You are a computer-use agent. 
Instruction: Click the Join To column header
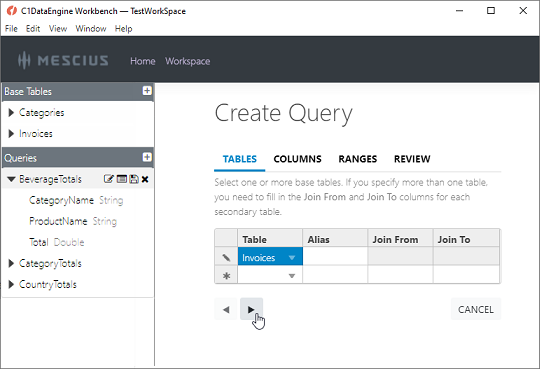pos(466,239)
